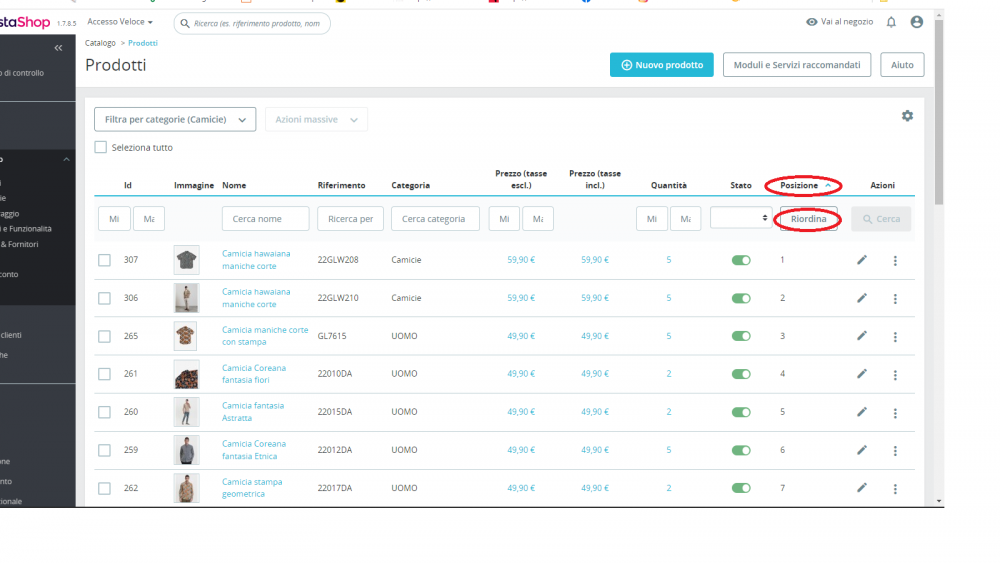This screenshot has height=563, width=1000.
Task: Open more actions menu for product 307
Action: click(895, 260)
